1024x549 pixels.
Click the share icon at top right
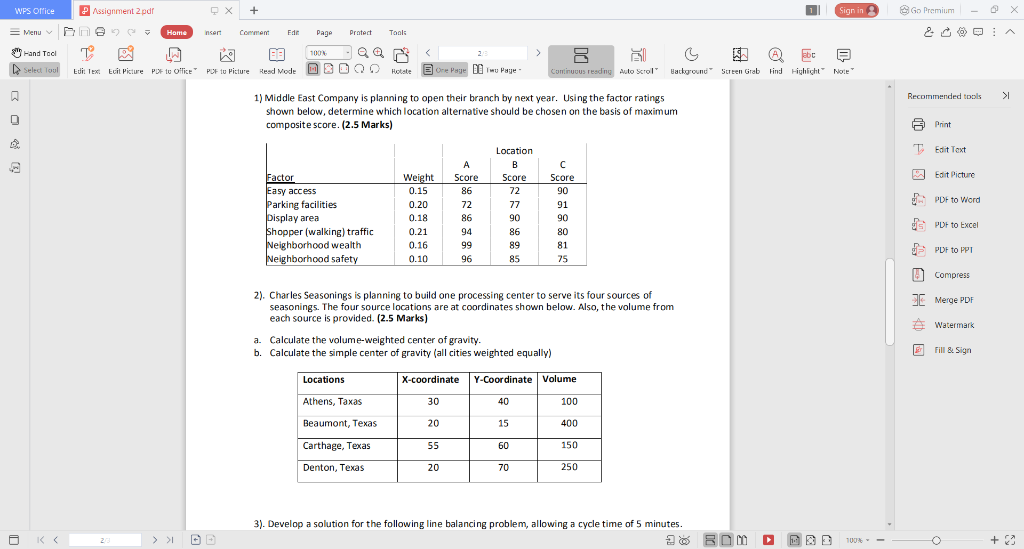(x=946, y=32)
